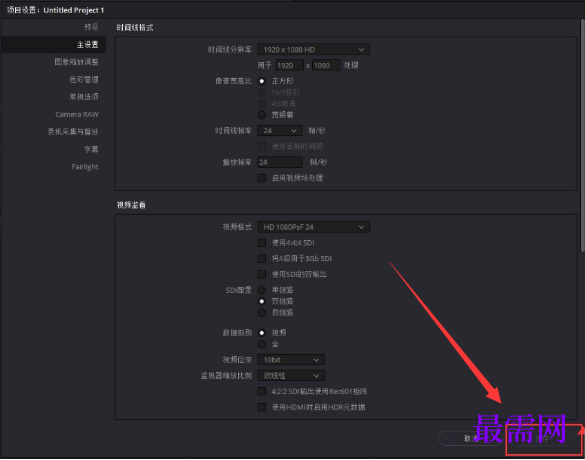585x460 pixels.
Task: Select 视频 video data level
Action: point(262,332)
